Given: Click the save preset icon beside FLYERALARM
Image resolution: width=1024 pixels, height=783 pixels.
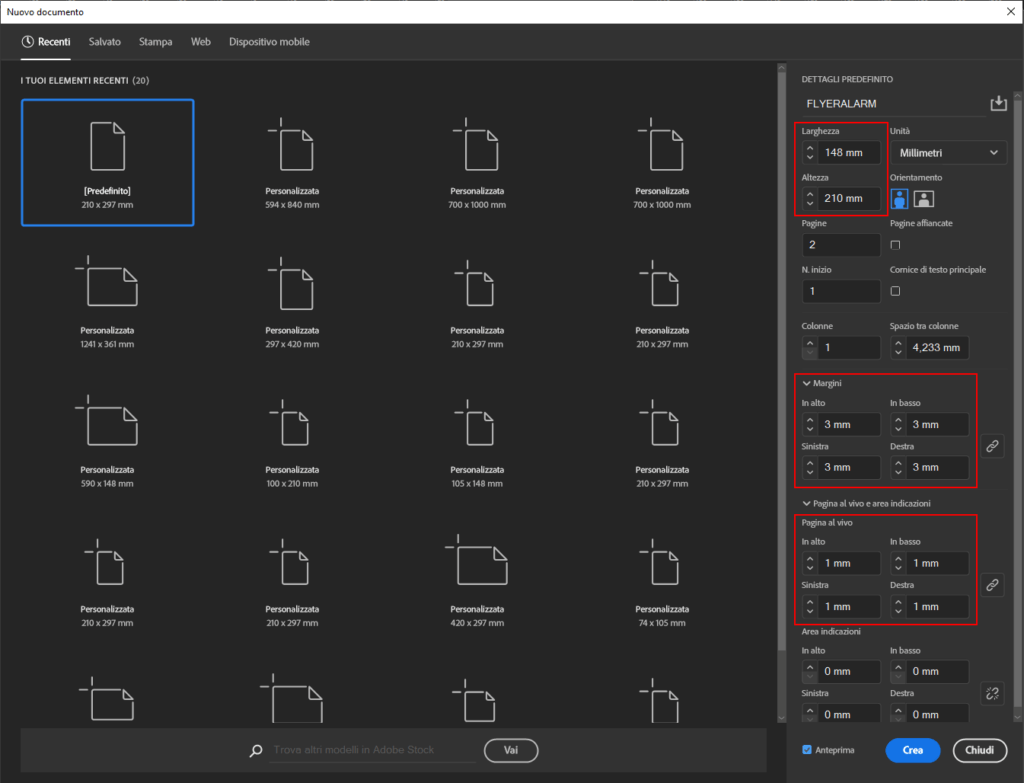Looking at the screenshot, I should (x=997, y=103).
